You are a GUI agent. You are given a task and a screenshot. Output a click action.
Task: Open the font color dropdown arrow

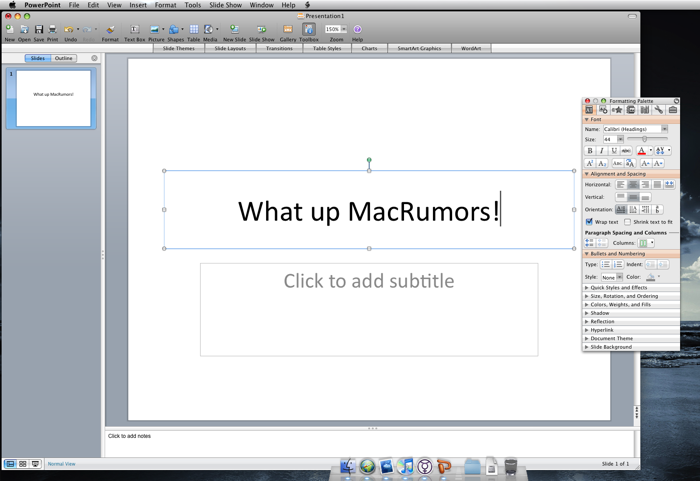(650, 151)
